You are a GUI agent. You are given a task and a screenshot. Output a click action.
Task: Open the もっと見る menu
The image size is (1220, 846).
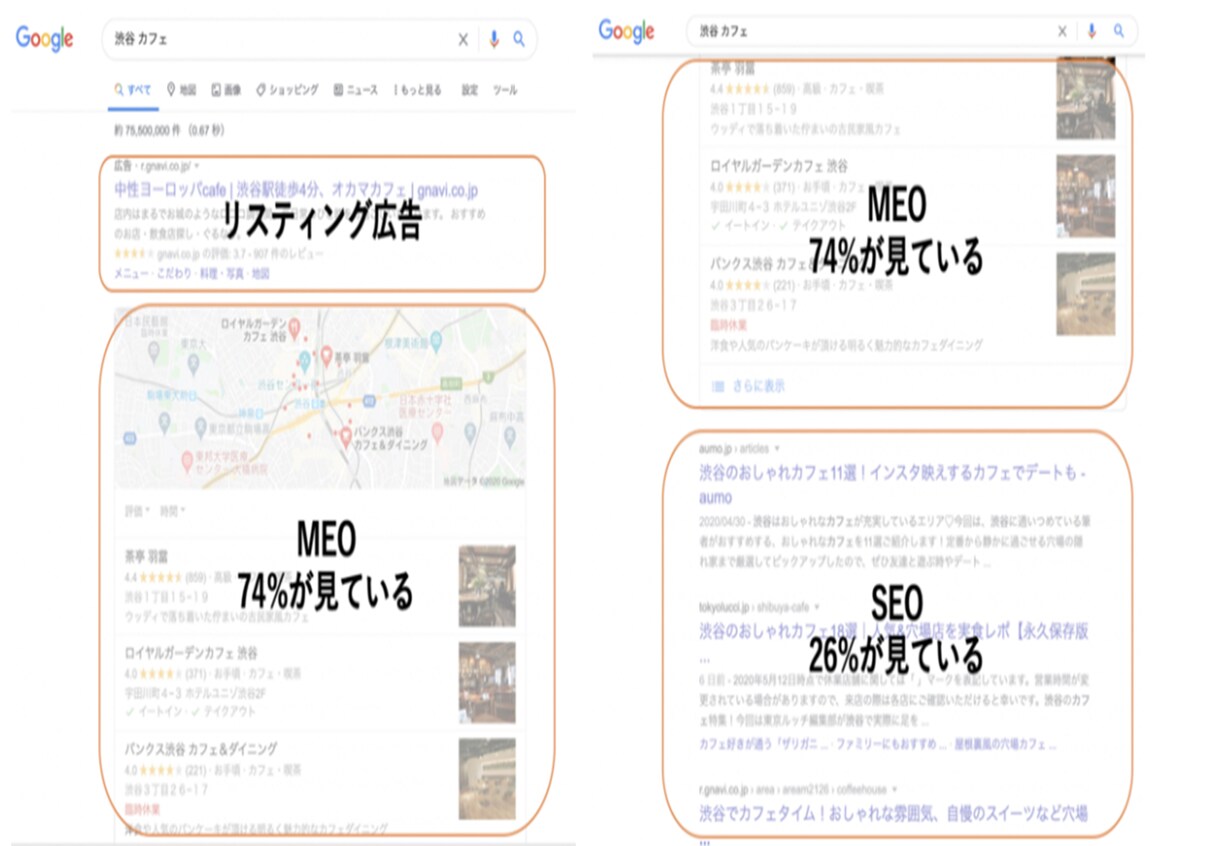pos(417,90)
